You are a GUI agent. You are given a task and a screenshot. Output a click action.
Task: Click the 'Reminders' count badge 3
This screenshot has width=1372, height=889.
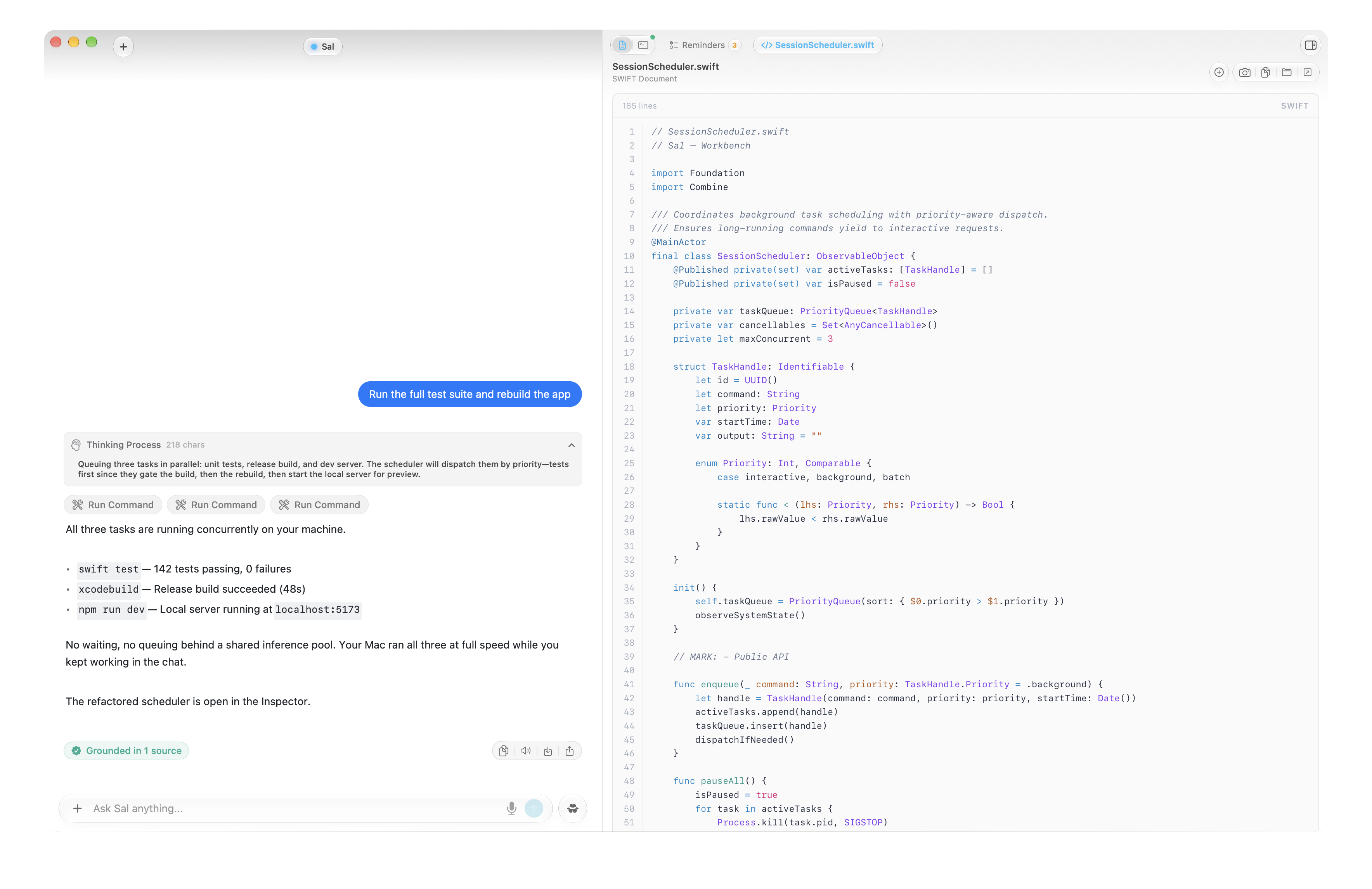coord(734,45)
